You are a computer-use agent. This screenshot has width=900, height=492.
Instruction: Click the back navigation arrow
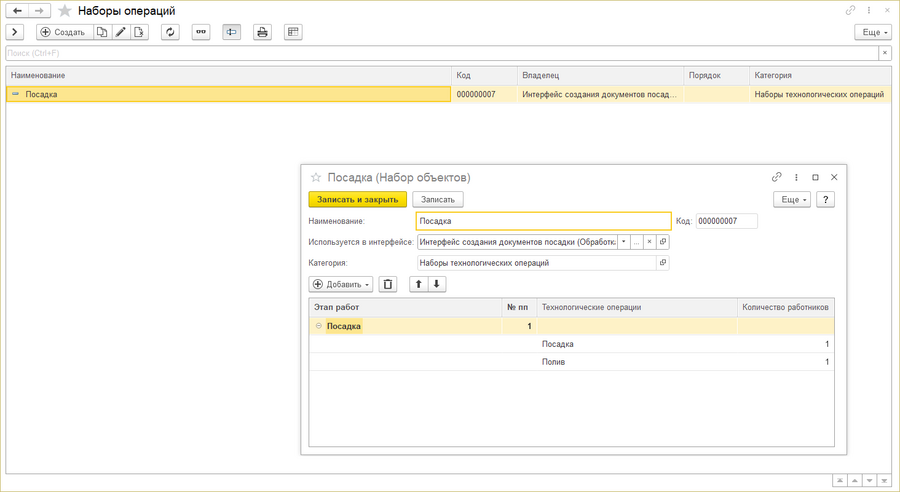point(17,10)
